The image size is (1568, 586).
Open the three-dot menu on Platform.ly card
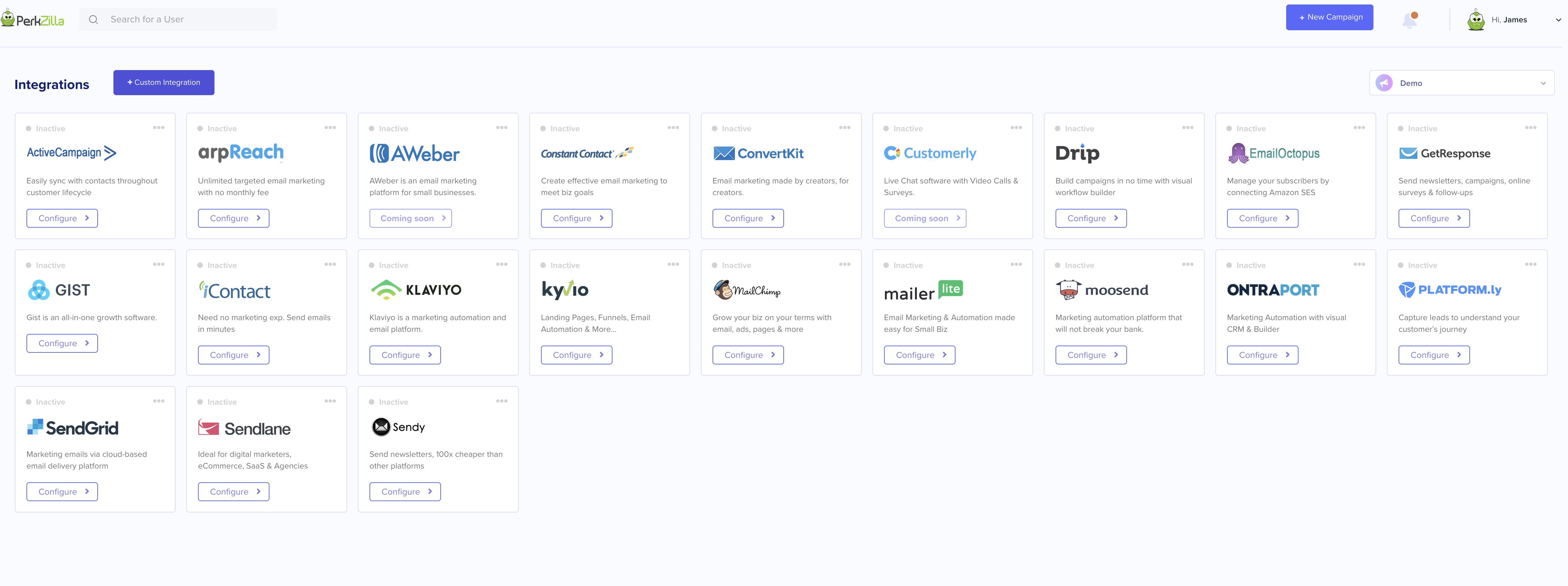(x=1531, y=264)
